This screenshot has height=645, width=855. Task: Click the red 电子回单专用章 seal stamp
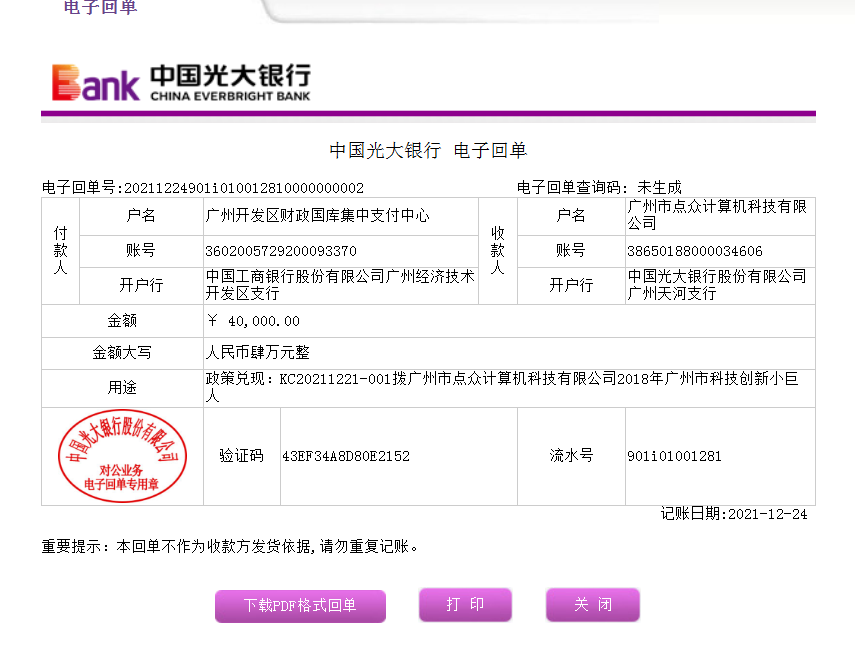(x=122, y=456)
